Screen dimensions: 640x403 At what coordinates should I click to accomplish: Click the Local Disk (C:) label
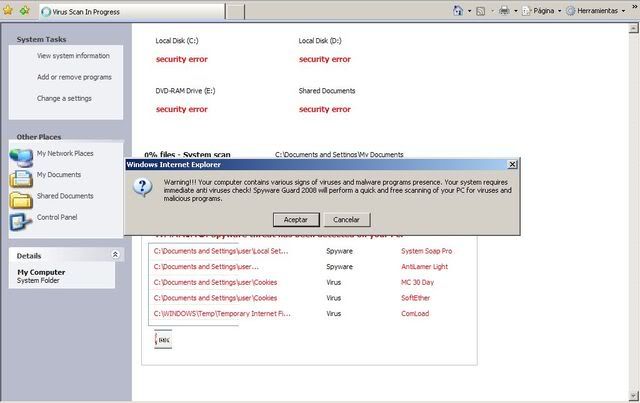[x=177, y=40]
